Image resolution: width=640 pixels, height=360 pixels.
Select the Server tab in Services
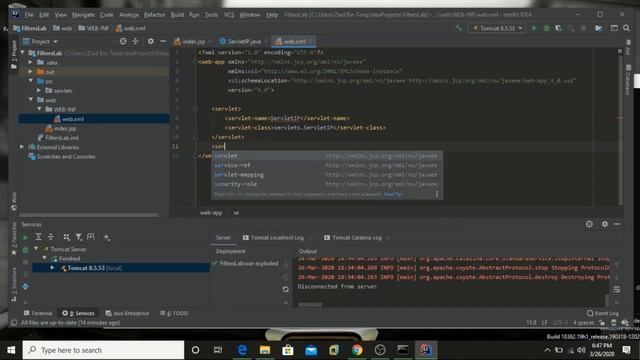coord(223,238)
